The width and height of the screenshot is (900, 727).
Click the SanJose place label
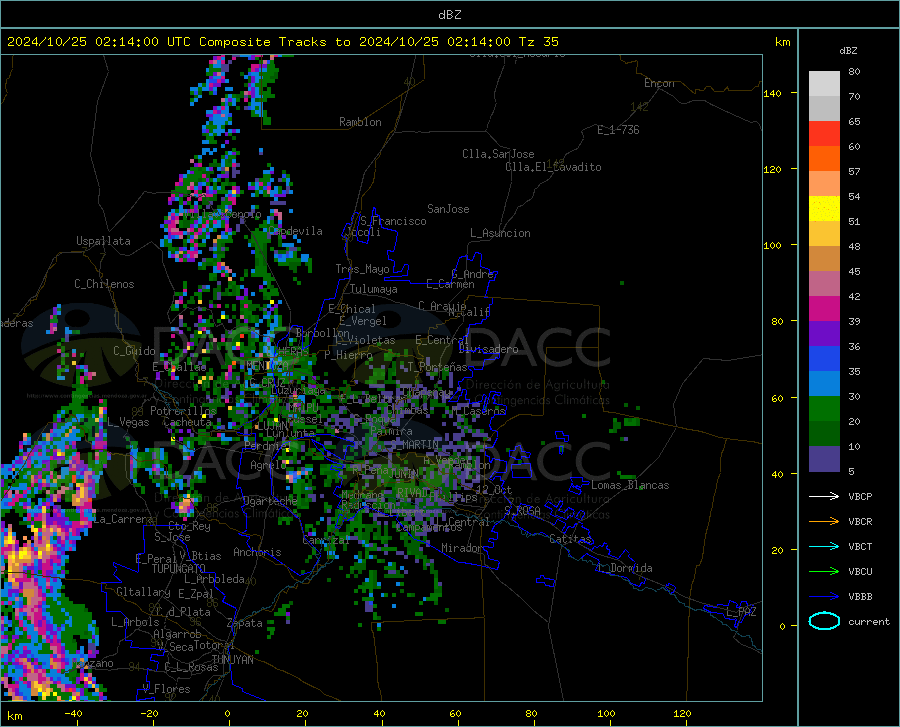pos(448,209)
